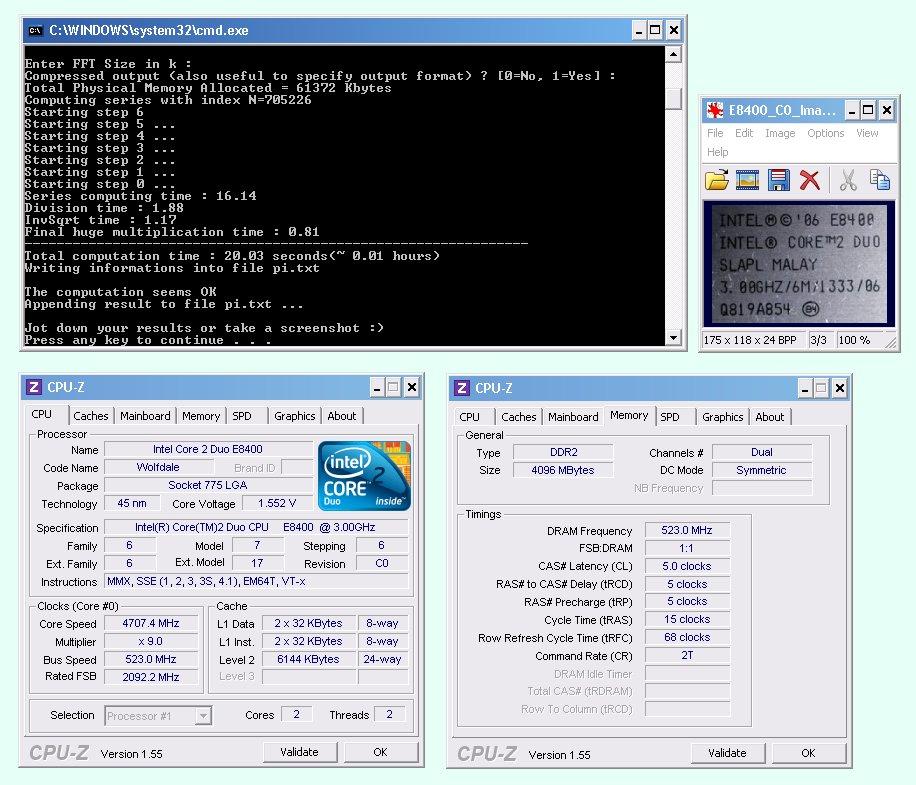
Task: Click the Code Name field Wolfdale
Action: click(158, 467)
